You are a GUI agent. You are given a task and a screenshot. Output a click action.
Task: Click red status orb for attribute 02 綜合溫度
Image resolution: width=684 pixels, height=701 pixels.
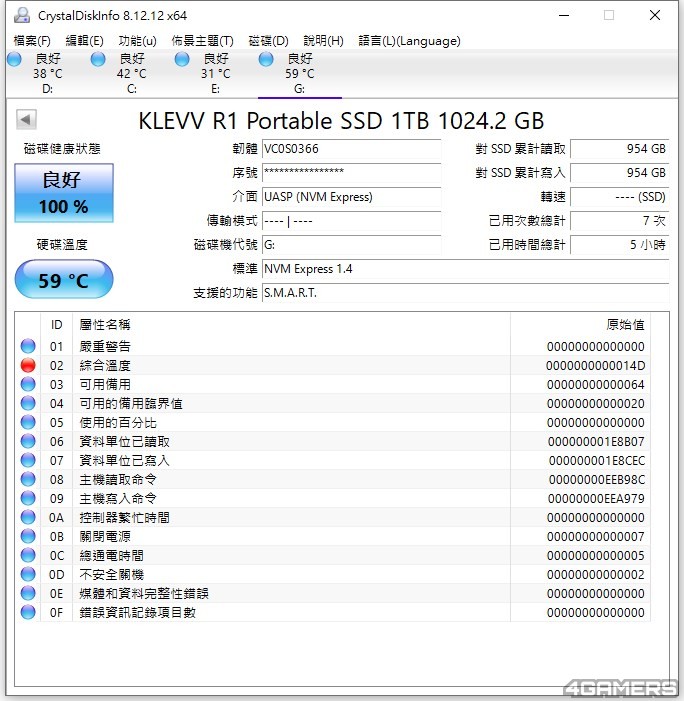tap(28, 365)
